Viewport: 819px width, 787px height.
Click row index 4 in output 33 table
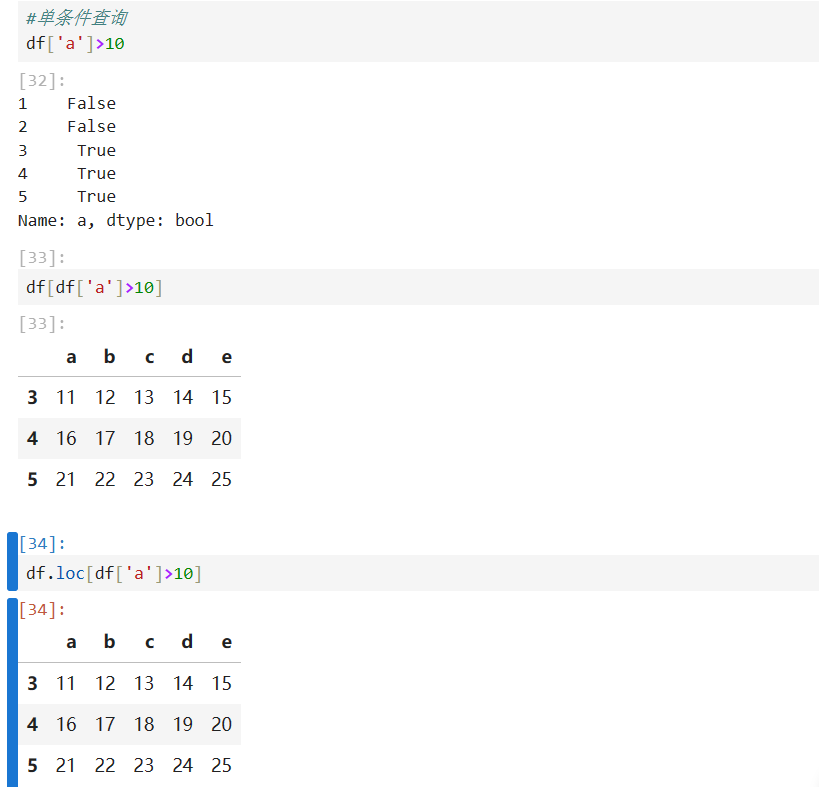pos(32,438)
